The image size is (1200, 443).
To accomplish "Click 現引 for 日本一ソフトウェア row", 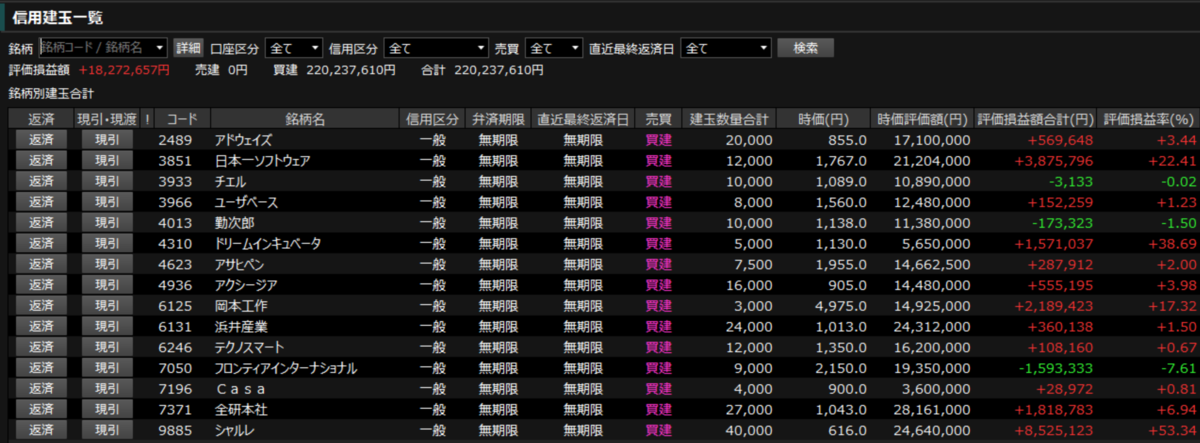I will [x=107, y=161].
